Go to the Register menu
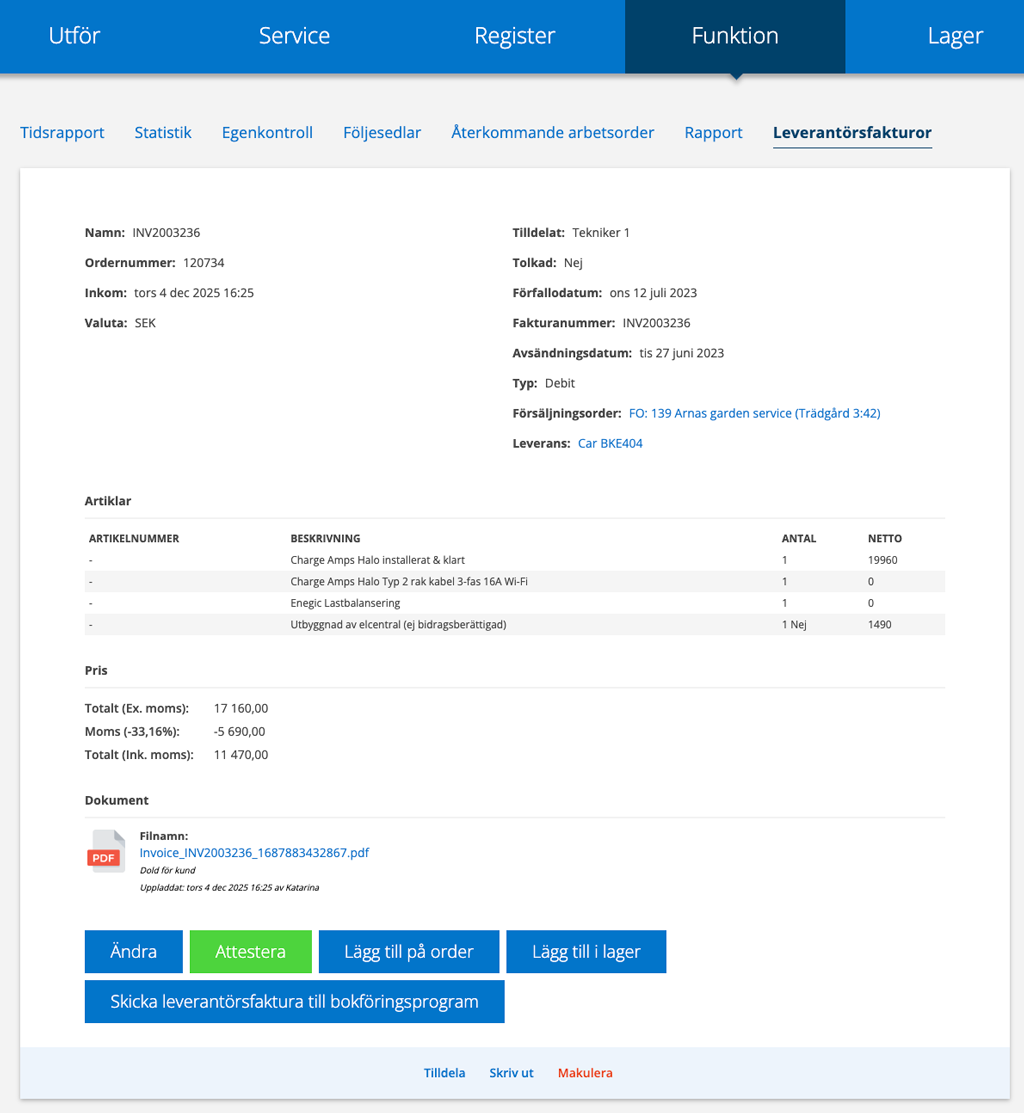1024x1113 pixels. (x=514, y=36)
